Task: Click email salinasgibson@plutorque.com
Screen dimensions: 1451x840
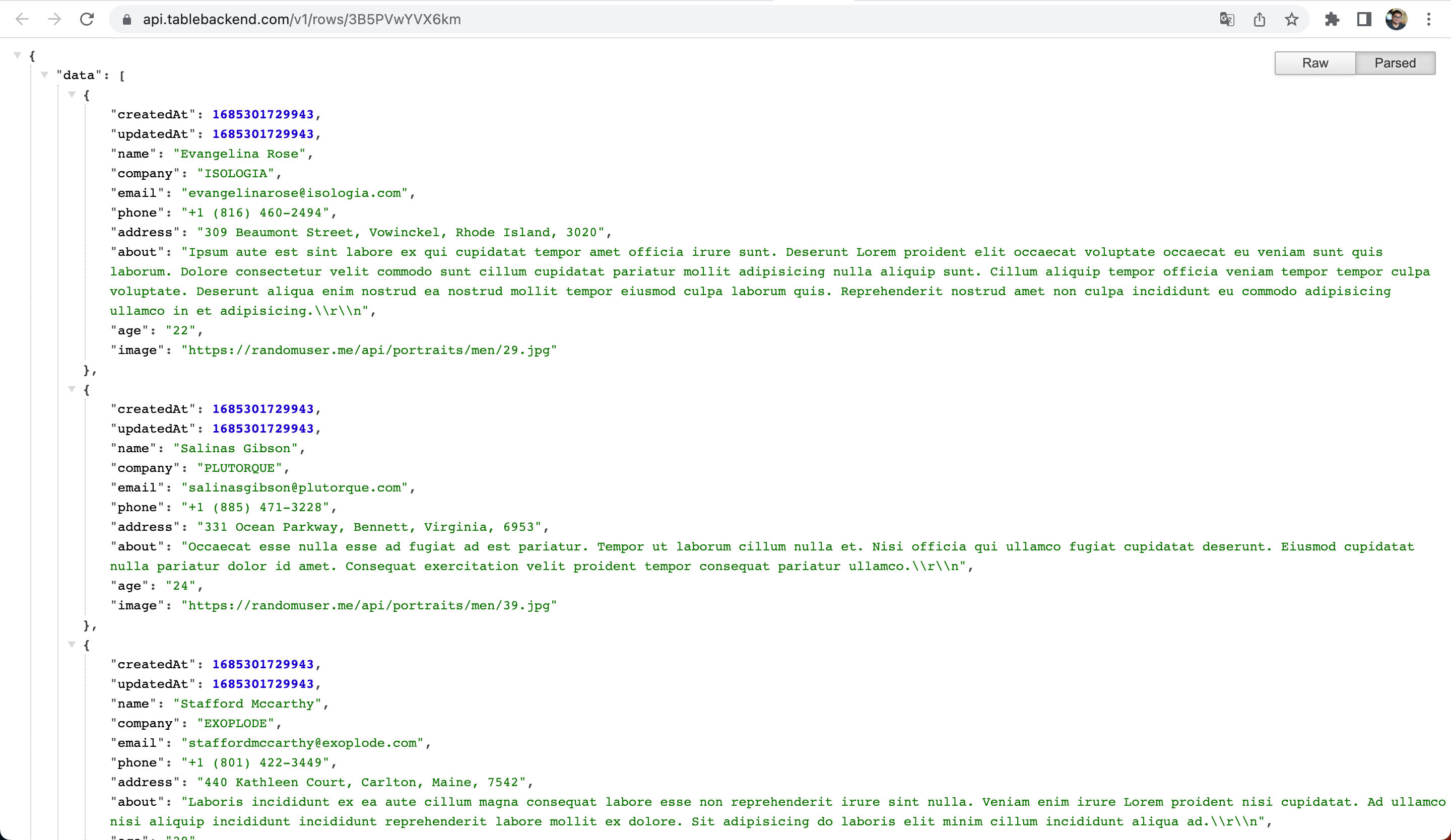Action: tap(295, 487)
